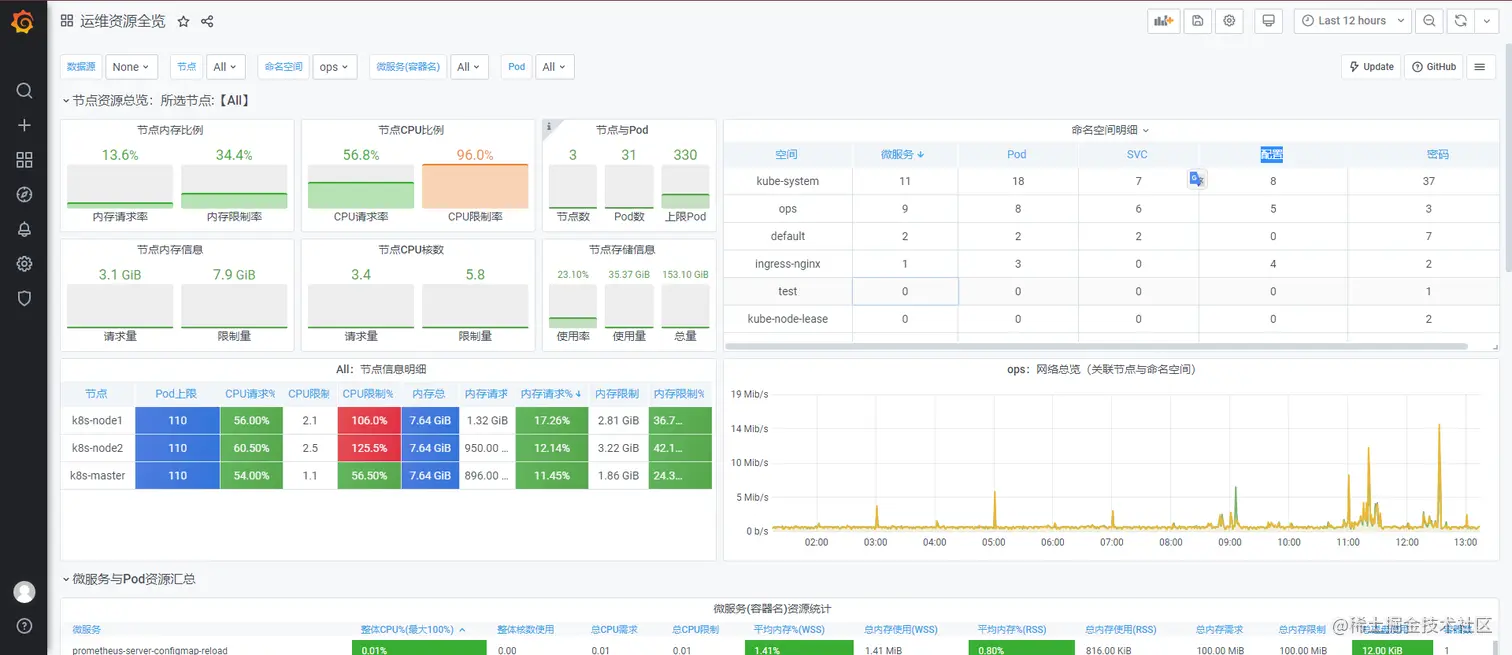The height and width of the screenshot is (655, 1512).
Task: Open Alerting bell icon in sidebar
Action: coord(24,229)
